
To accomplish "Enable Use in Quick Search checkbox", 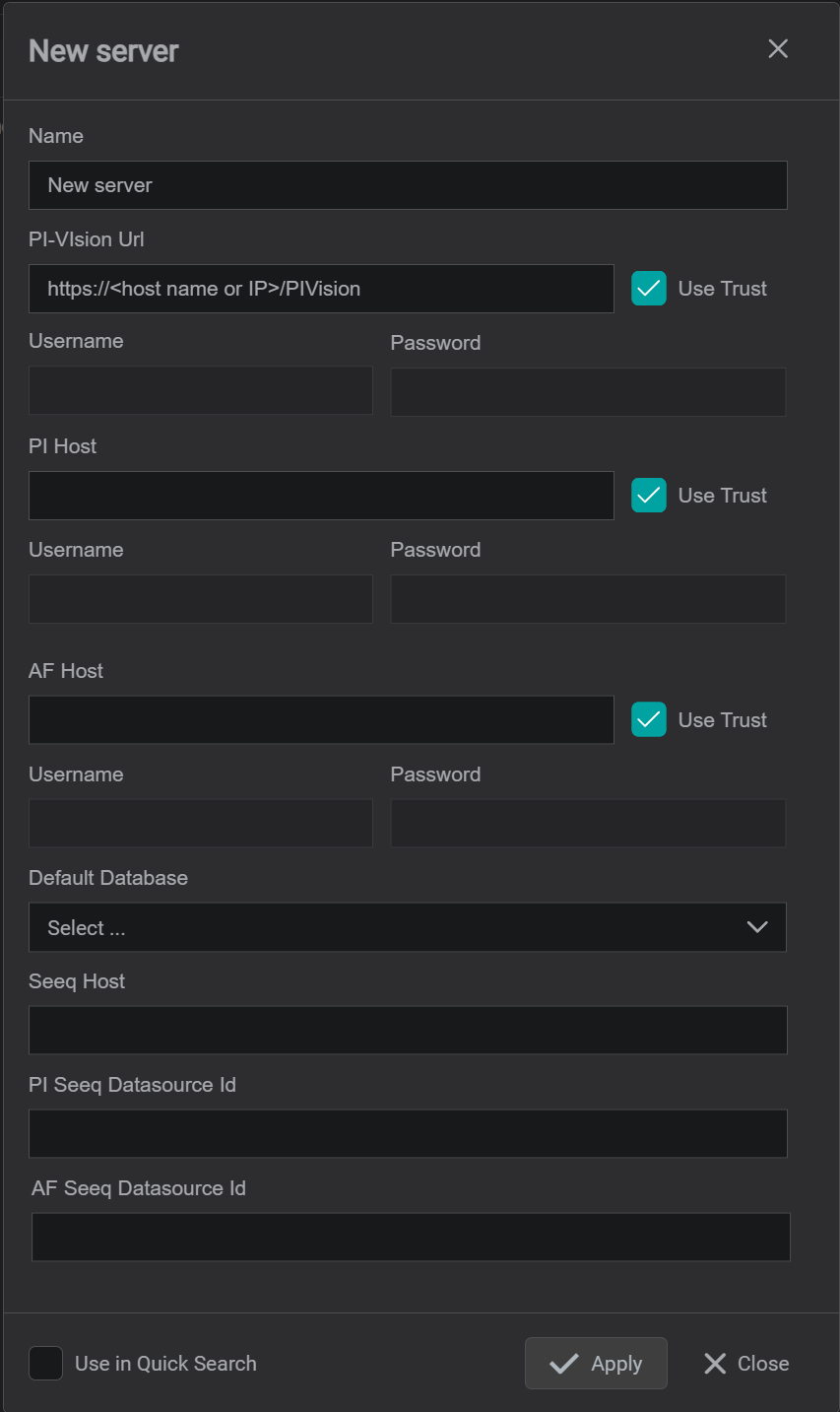I will pyautogui.click(x=46, y=1364).
